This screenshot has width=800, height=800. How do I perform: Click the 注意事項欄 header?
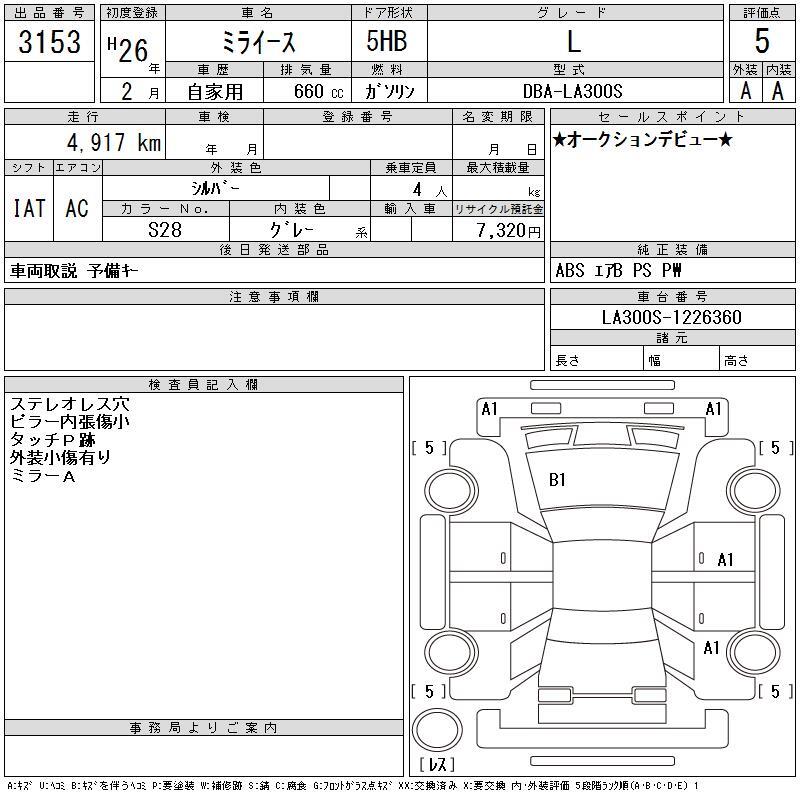(274, 296)
